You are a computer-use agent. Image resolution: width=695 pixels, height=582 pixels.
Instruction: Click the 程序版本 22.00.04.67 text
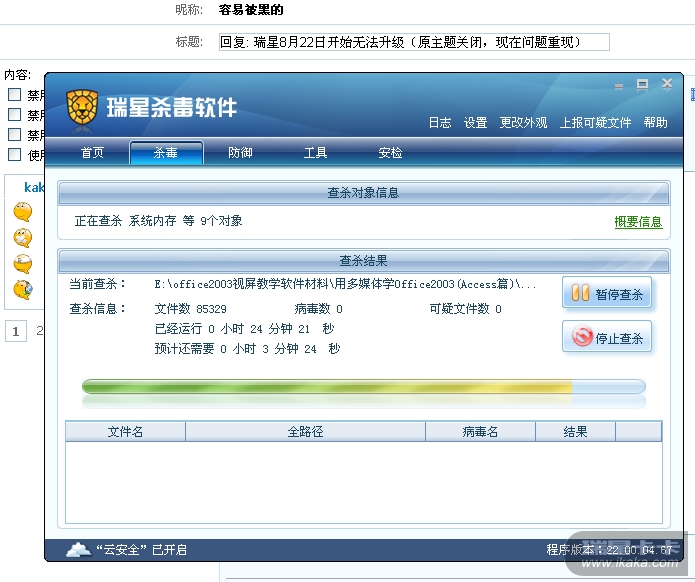coord(609,550)
